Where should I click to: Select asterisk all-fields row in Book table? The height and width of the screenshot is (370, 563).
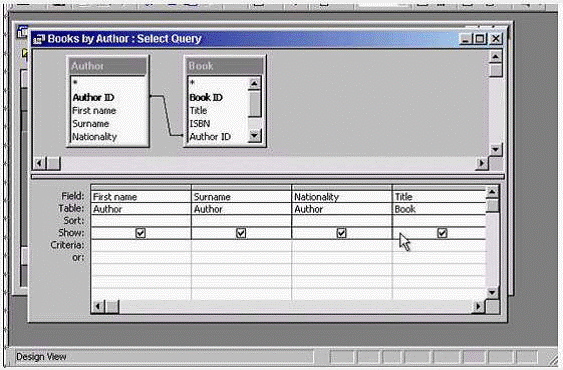tap(192, 84)
